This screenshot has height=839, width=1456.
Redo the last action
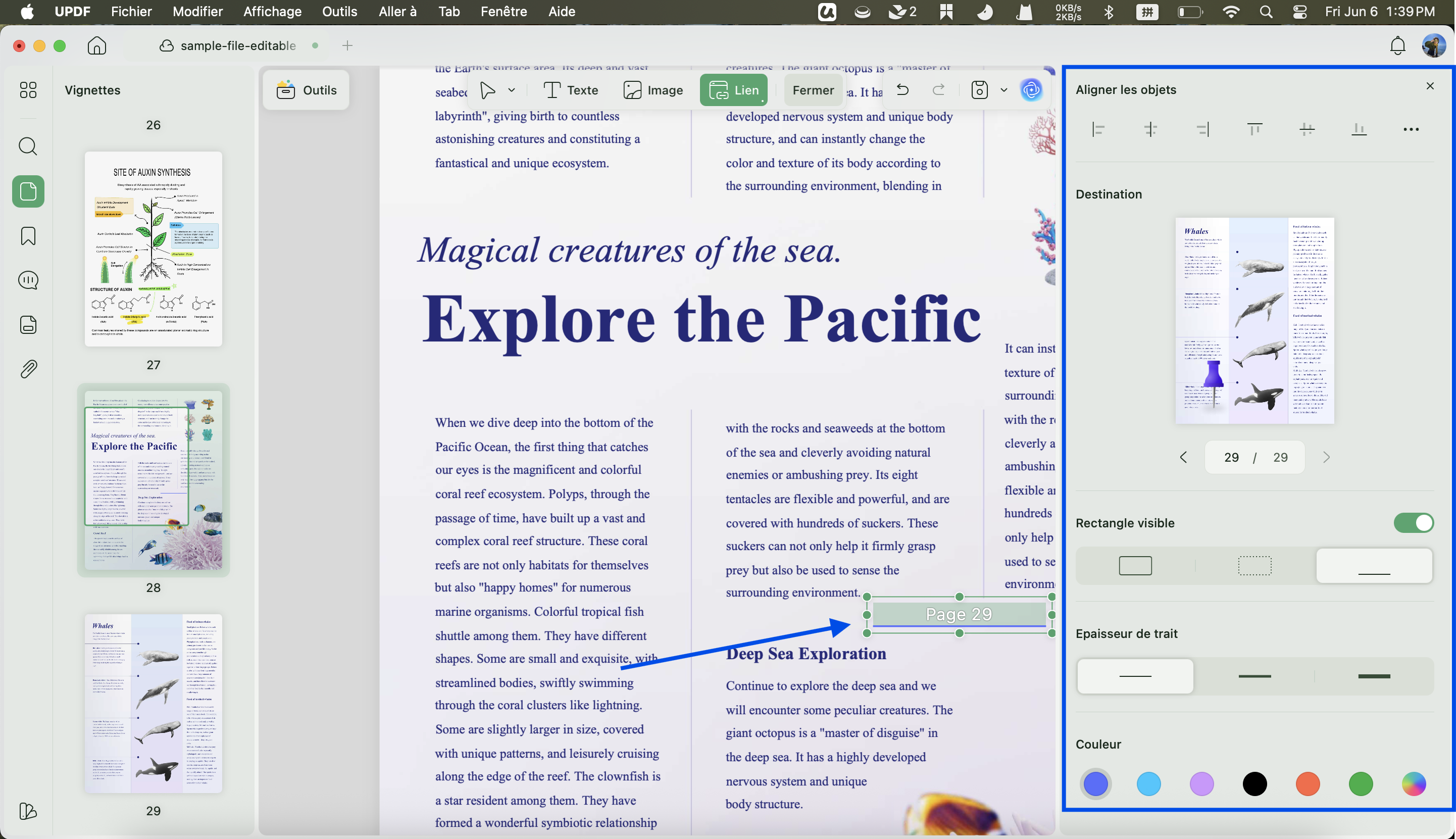(939, 90)
